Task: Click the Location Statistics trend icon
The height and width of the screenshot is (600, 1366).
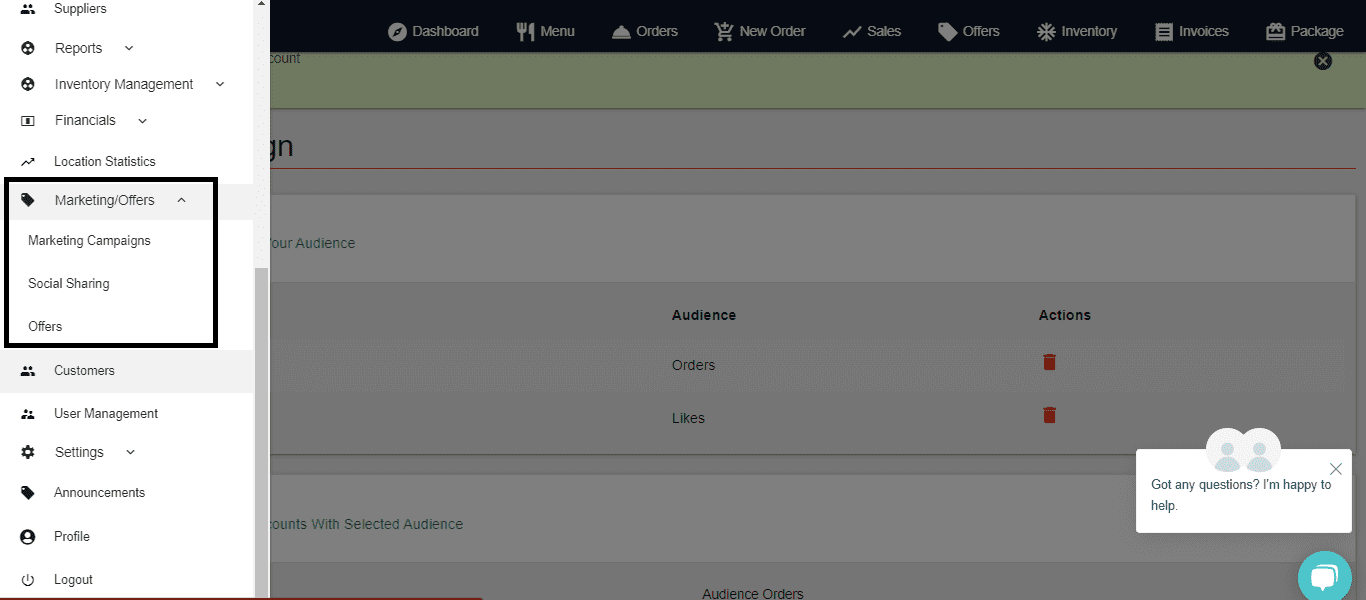Action: click(x=28, y=161)
